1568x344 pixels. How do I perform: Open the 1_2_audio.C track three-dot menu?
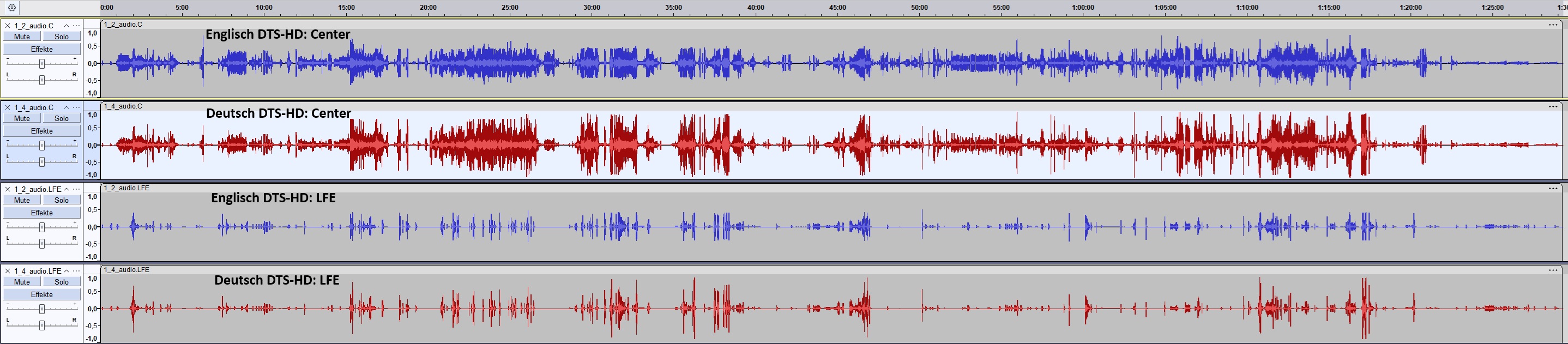(x=76, y=26)
